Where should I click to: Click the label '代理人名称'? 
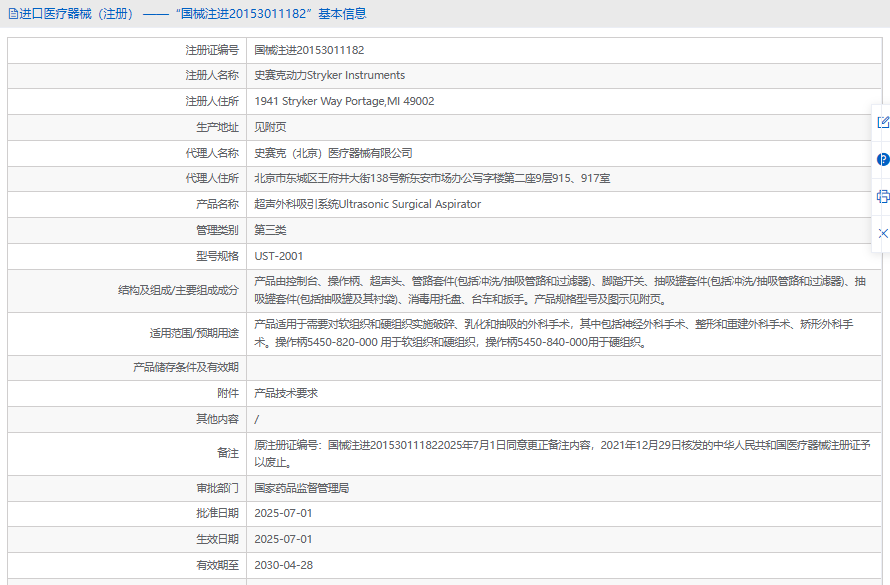click(x=212, y=153)
